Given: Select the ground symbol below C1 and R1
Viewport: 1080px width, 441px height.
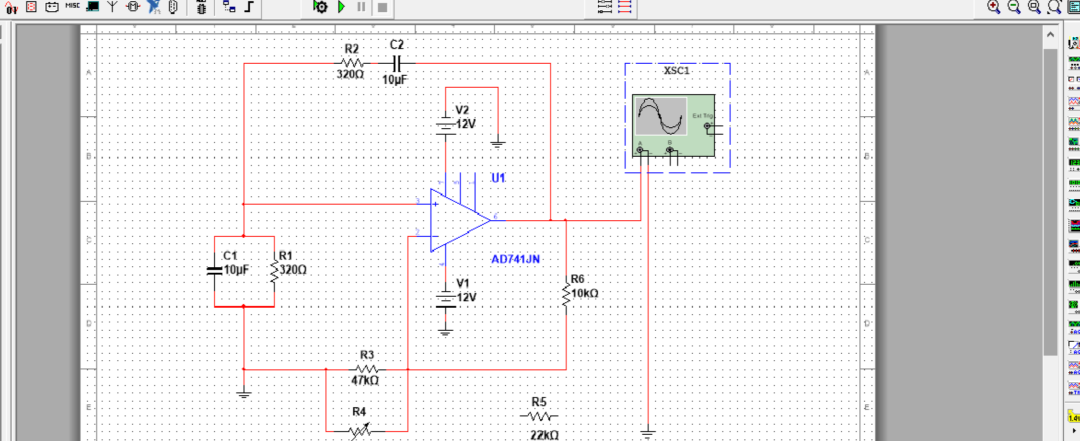Looking at the screenshot, I should [244, 393].
